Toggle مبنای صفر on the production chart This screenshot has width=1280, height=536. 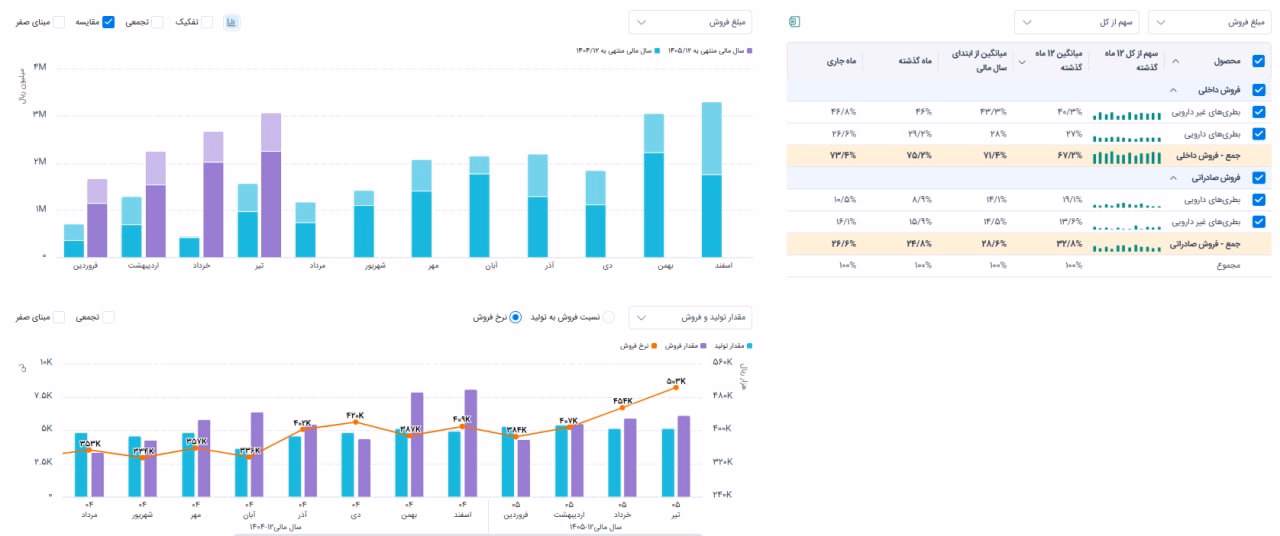(58, 317)
